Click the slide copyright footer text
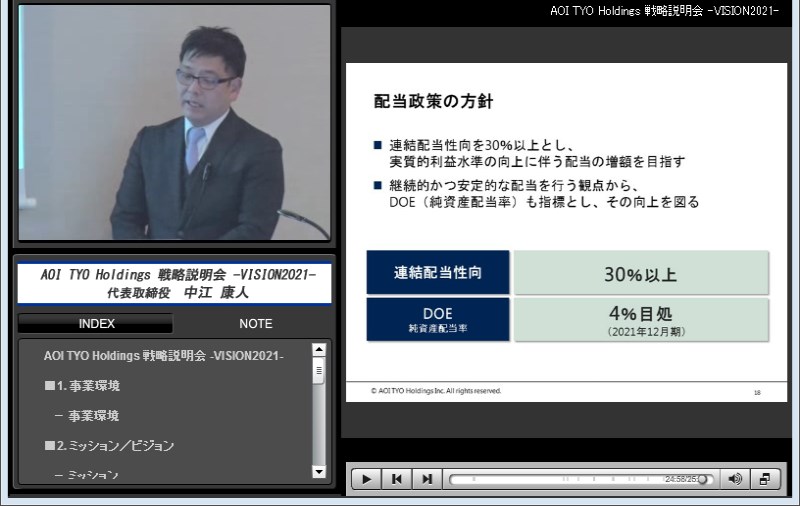Viewport: 800px width, 506px height. [436, 391]
